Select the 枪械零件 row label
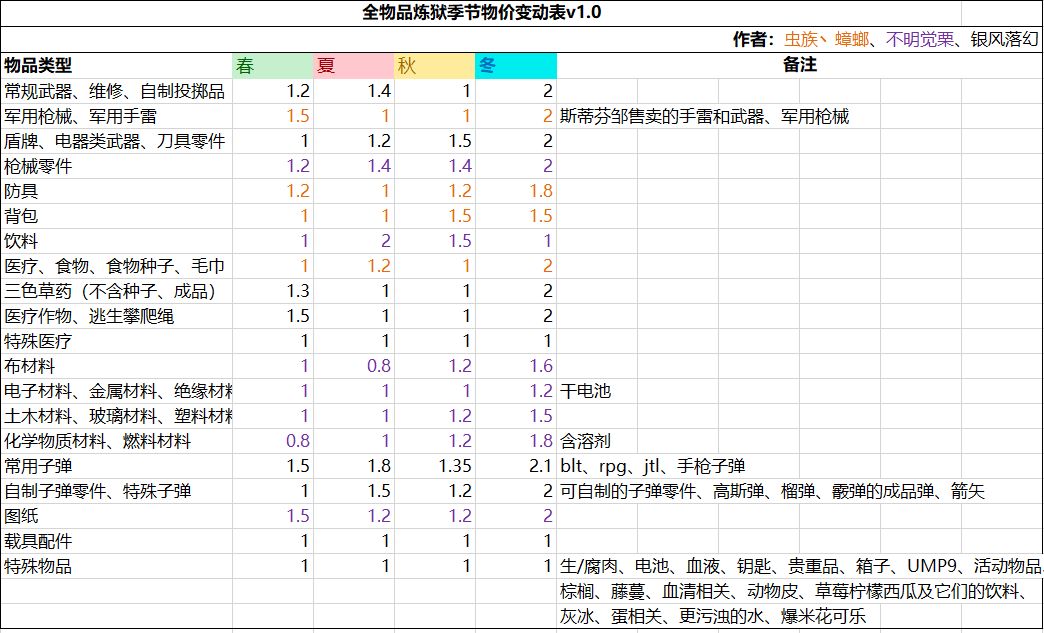Image resolution: width=1044 pixels, height=633 pixels. coord(117,166)
